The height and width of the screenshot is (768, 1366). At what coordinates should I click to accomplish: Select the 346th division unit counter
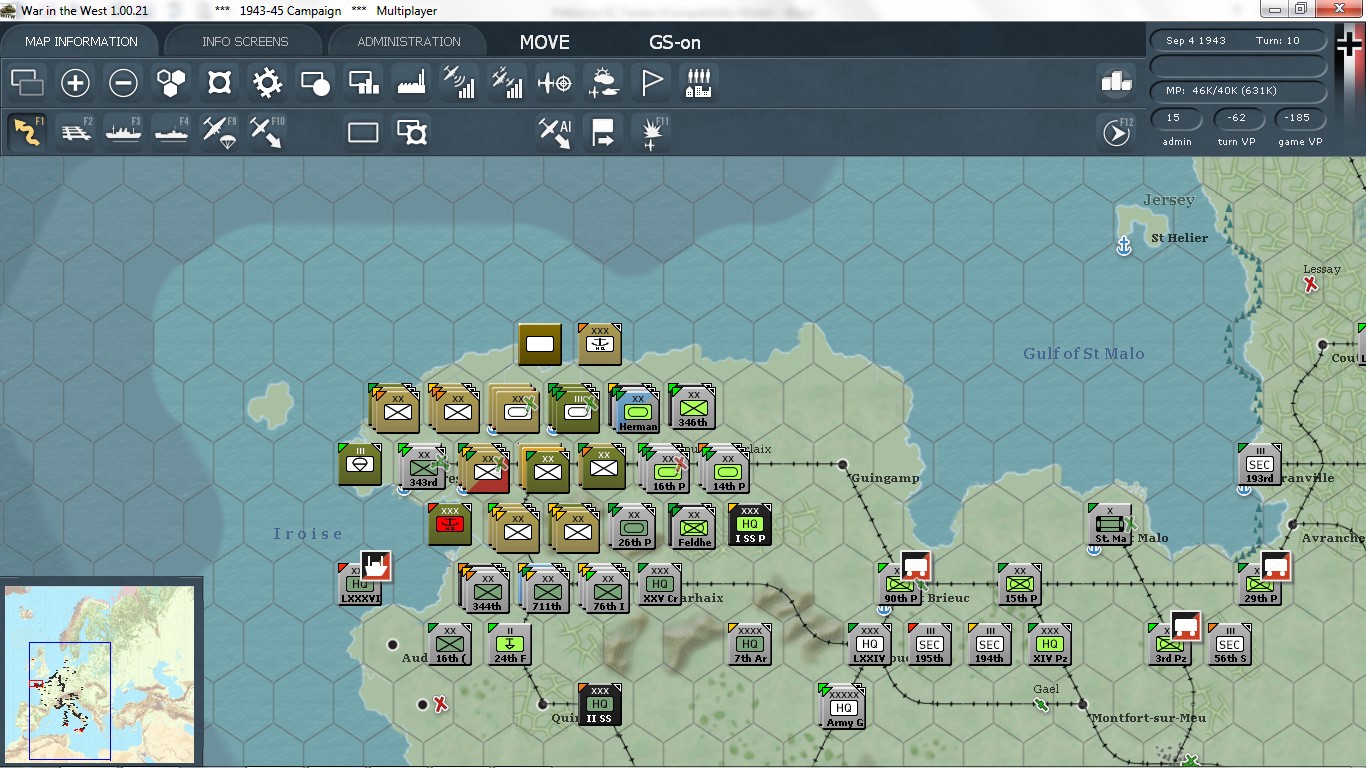691,407
